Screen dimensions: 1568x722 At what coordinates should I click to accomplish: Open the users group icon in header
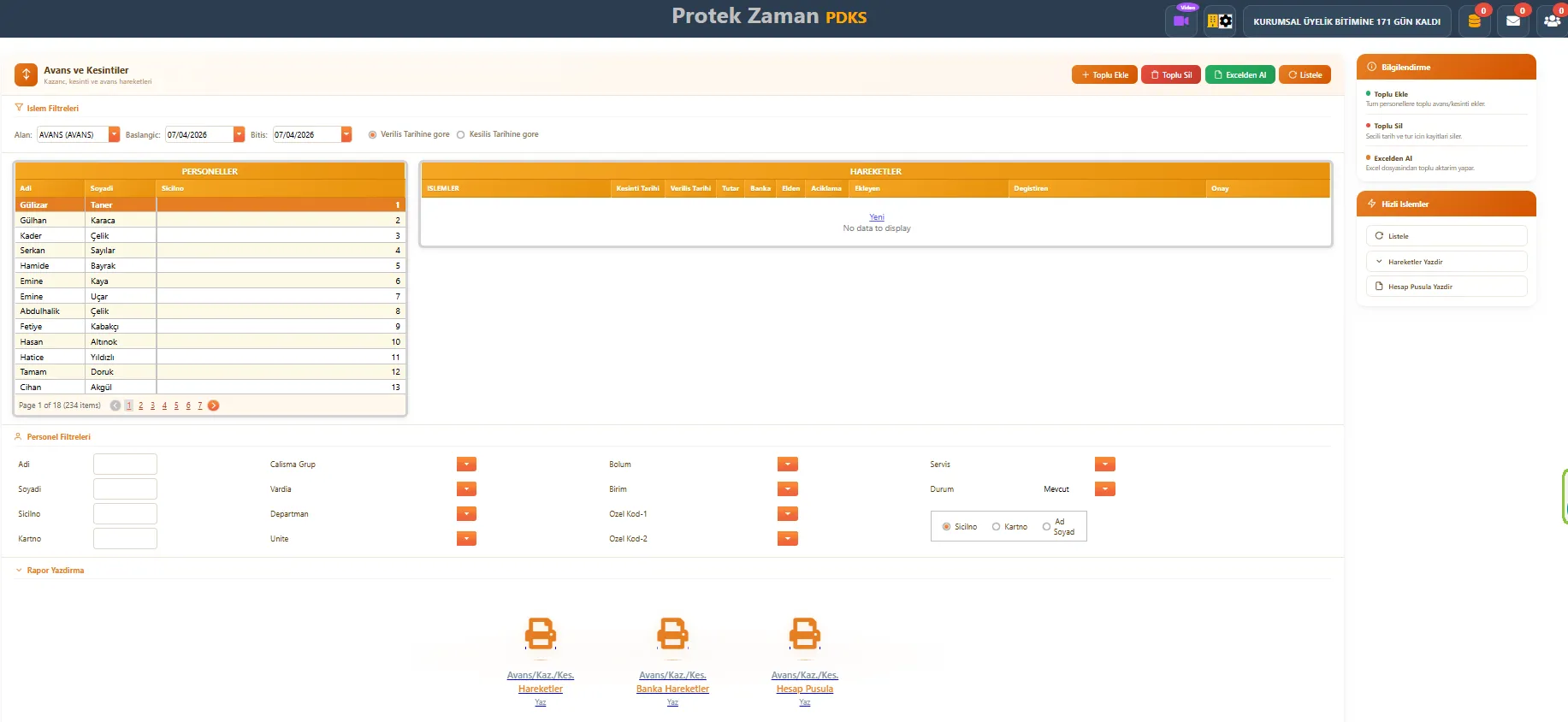tap(1552, 21)
